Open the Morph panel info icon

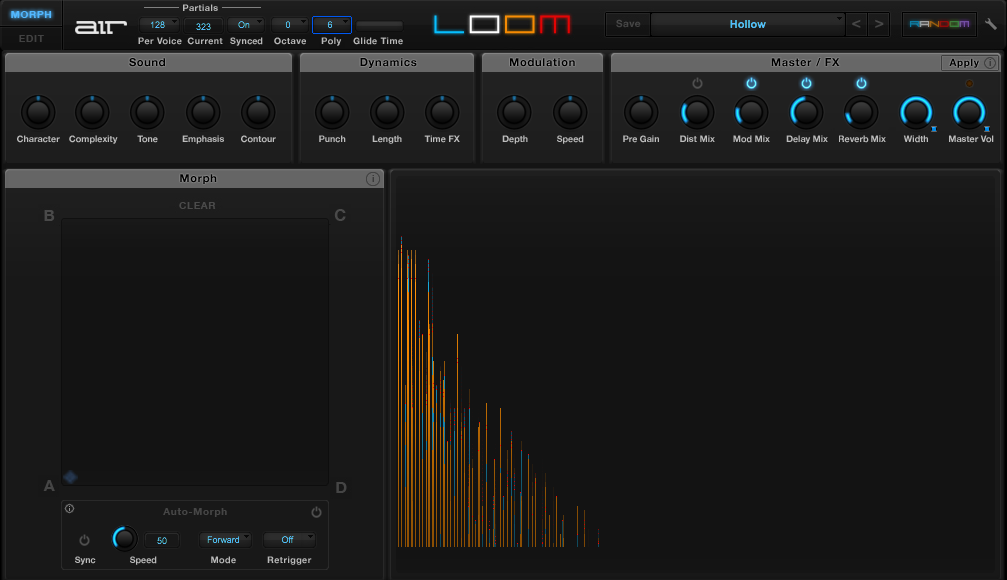pos(372,179)
